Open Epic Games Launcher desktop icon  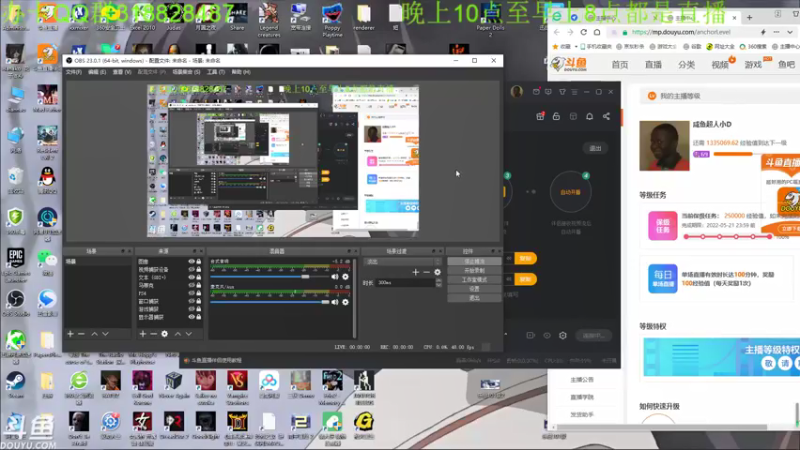pos(15,265)
